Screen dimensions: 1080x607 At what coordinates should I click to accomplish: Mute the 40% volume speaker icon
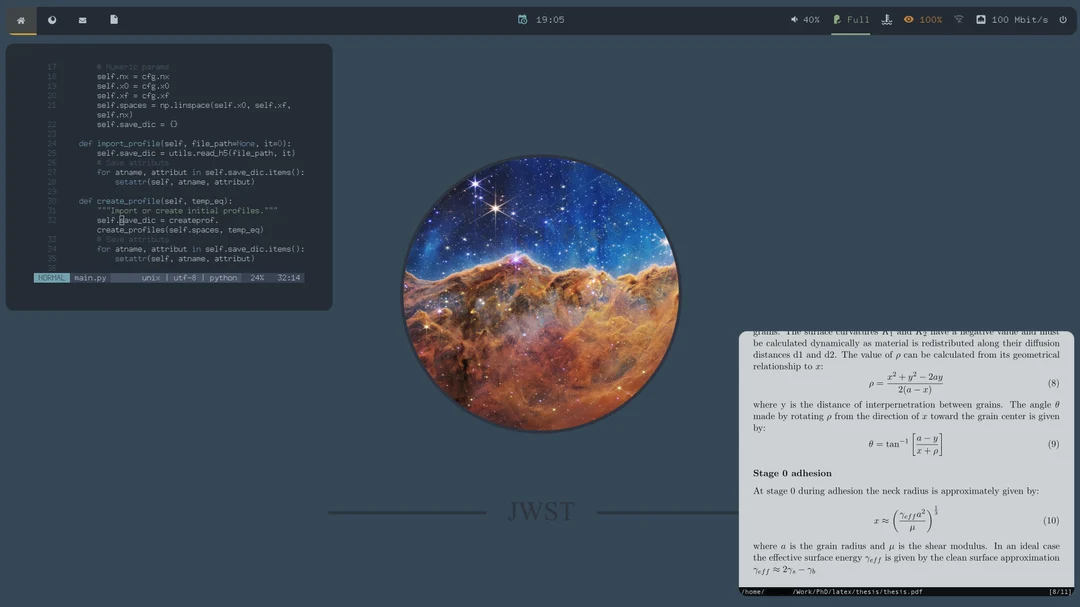[795, 20]
